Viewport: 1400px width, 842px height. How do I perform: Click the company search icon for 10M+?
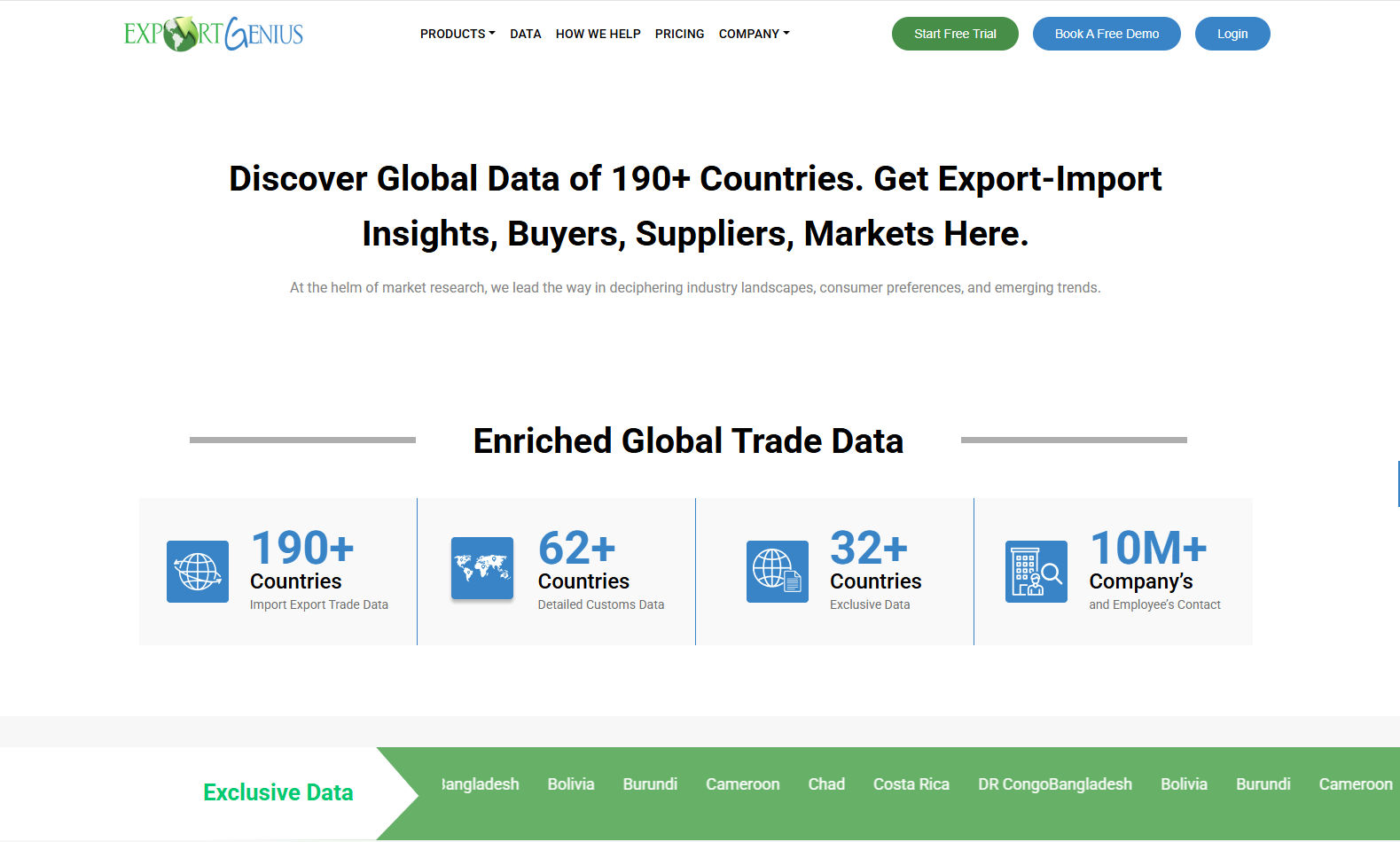coord(1036,572)
